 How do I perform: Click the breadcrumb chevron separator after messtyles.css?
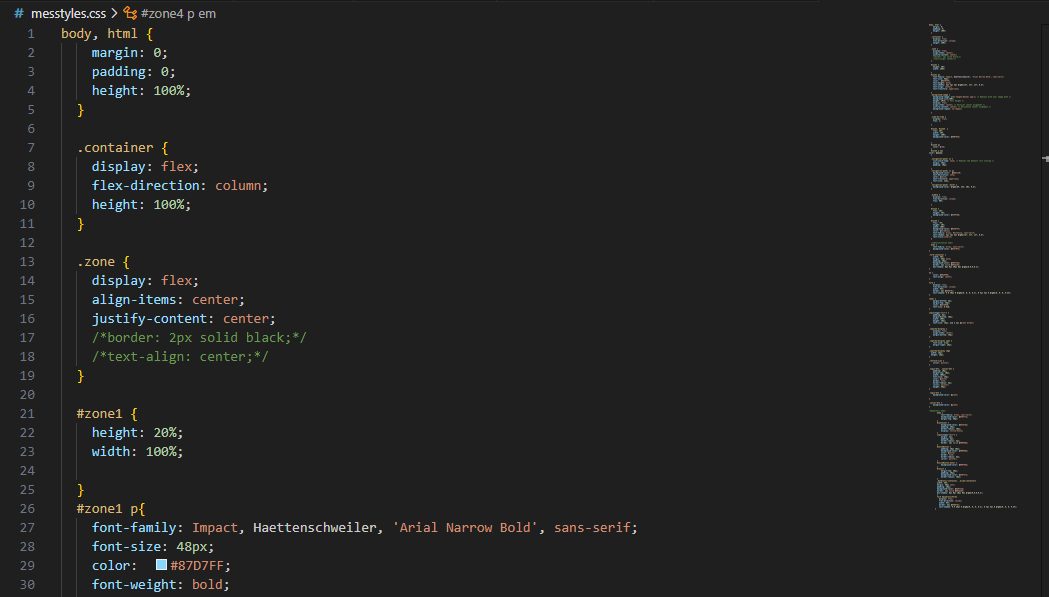(x=114, y=13)
